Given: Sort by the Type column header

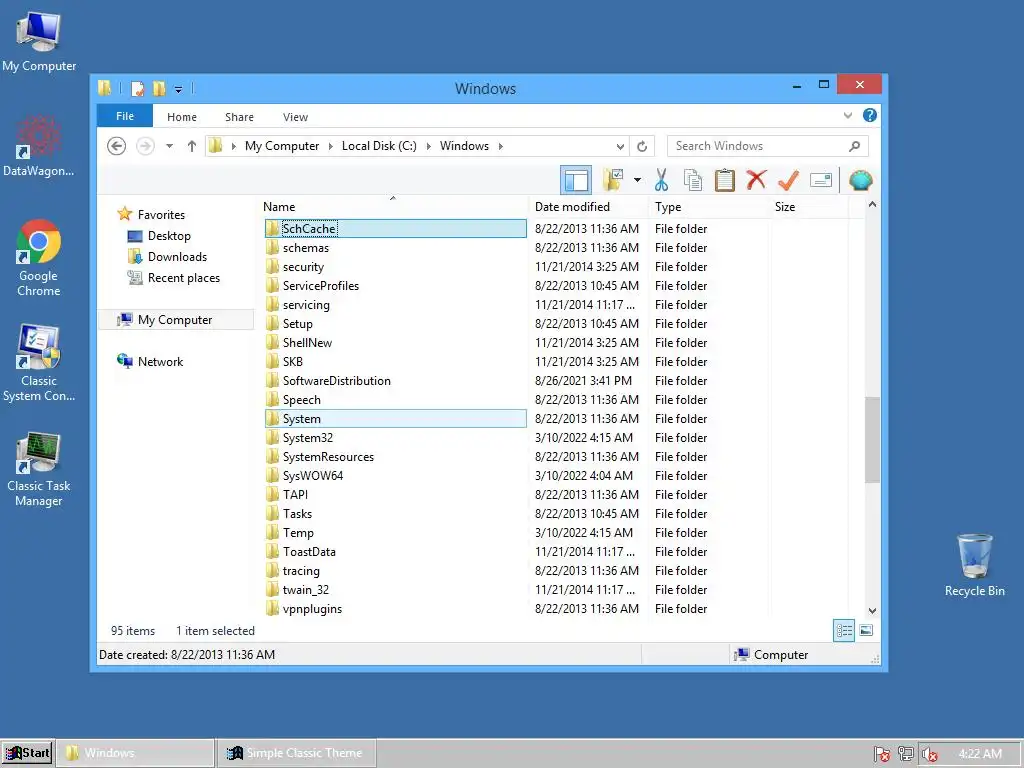Looking at the screenshot, I should pyautogui.click(x=708, y=206).
